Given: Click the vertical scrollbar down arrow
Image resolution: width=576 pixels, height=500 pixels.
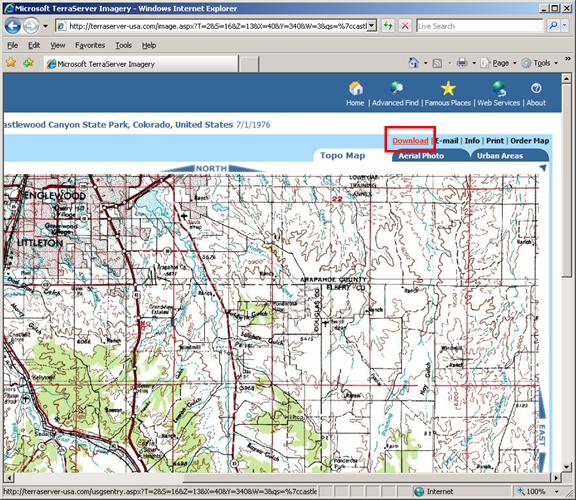Looking at the screenshot, I should pos(566,467).
